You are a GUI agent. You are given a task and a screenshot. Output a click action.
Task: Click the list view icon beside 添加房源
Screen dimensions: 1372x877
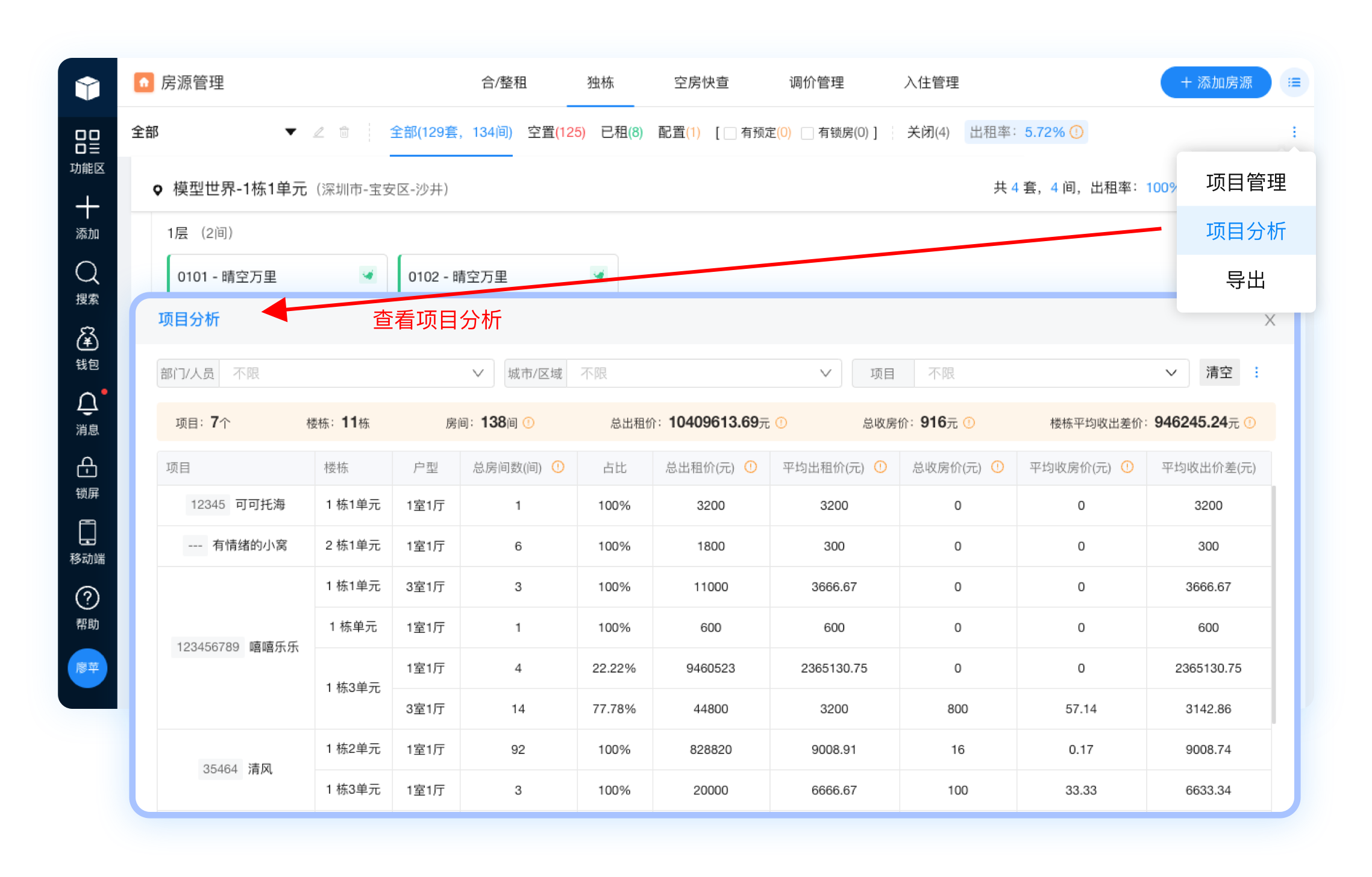tap(1294, 83)
